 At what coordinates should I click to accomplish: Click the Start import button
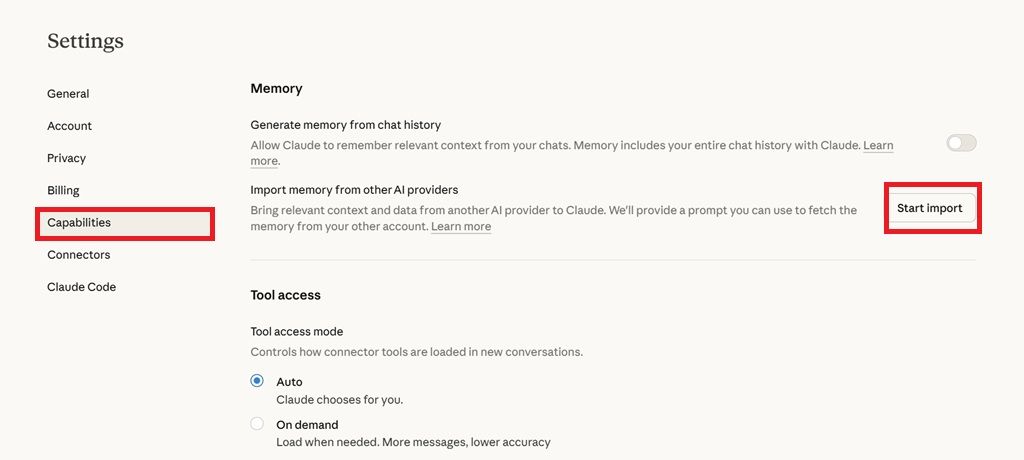pyautogui.click(x=929, y=208)
